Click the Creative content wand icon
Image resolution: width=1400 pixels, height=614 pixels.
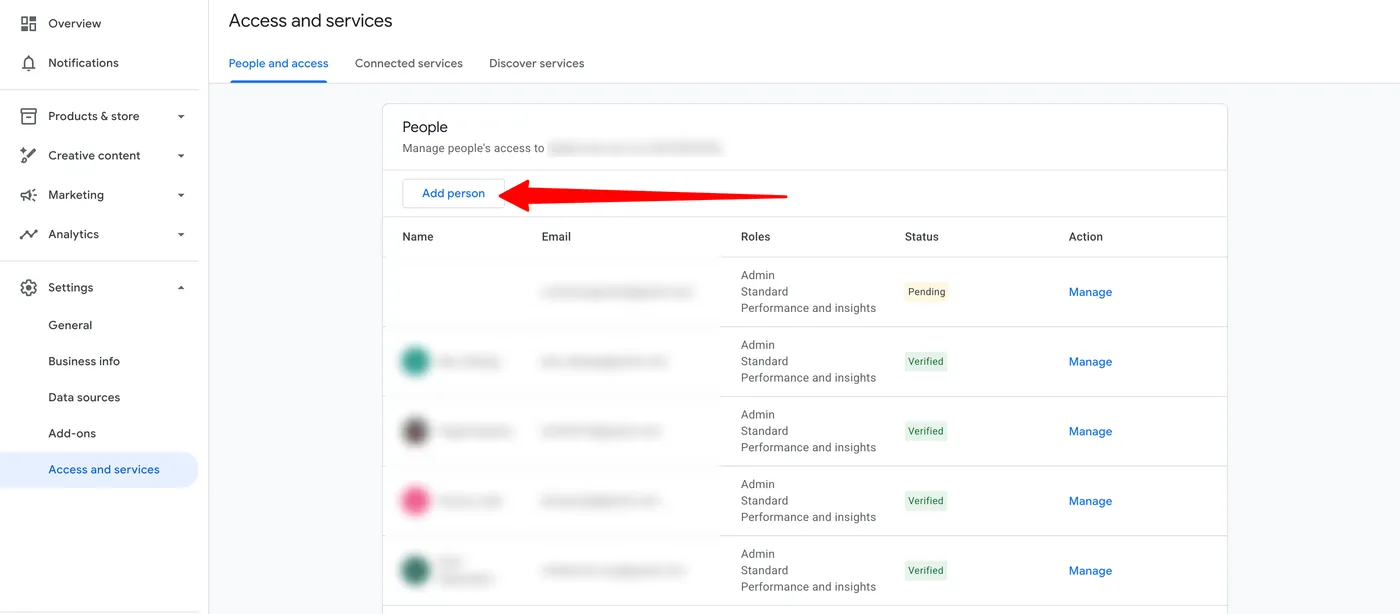coord(28,156)
